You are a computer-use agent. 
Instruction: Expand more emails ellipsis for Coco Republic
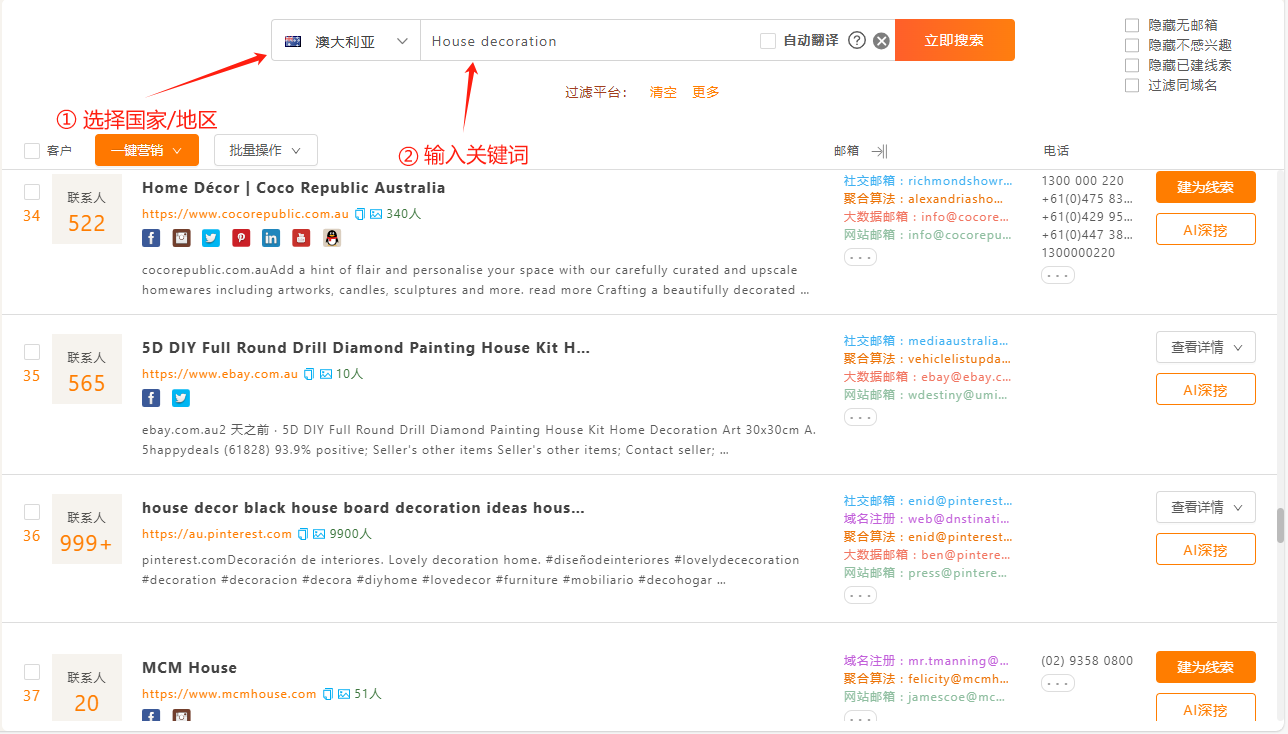pos(860,257)
